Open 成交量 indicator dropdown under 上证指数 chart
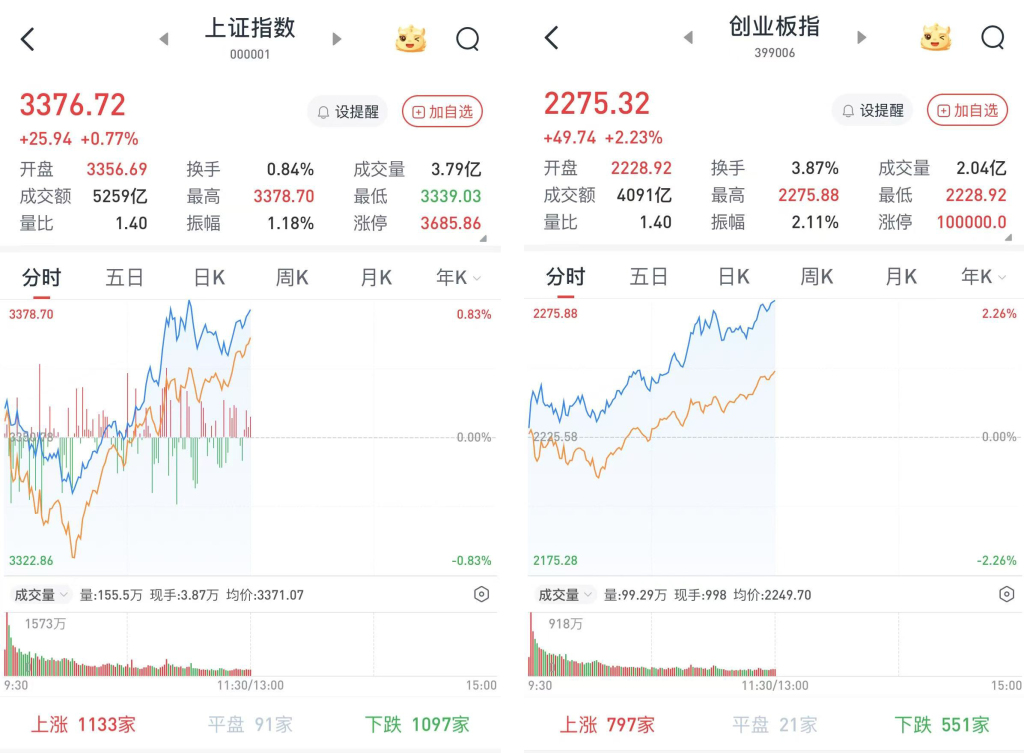The width and height of the screenshot is (1024, 753). (40, 595)
